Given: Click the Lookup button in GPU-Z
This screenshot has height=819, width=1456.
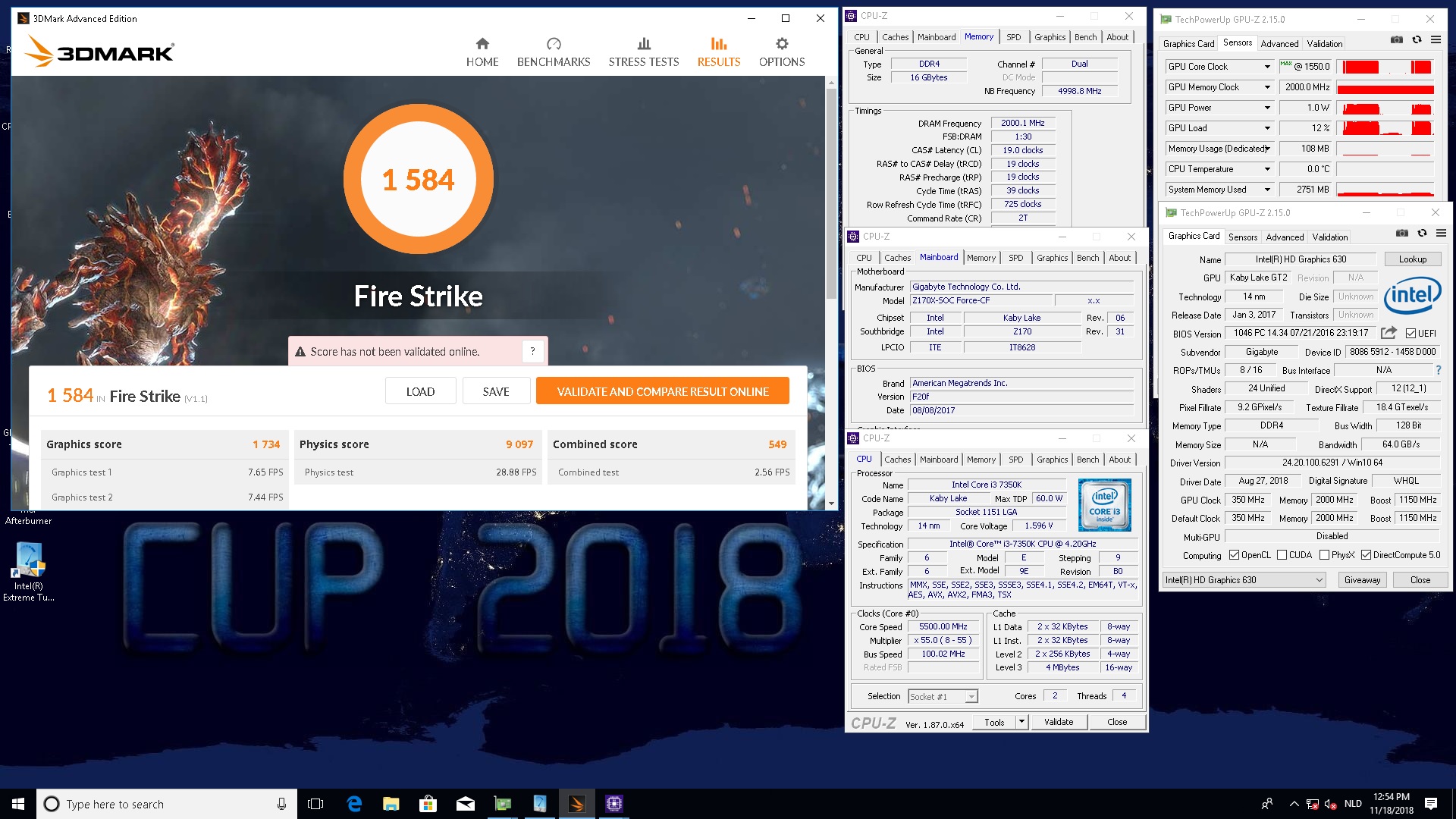Looking at the screenshot, I should [1412, 259].
